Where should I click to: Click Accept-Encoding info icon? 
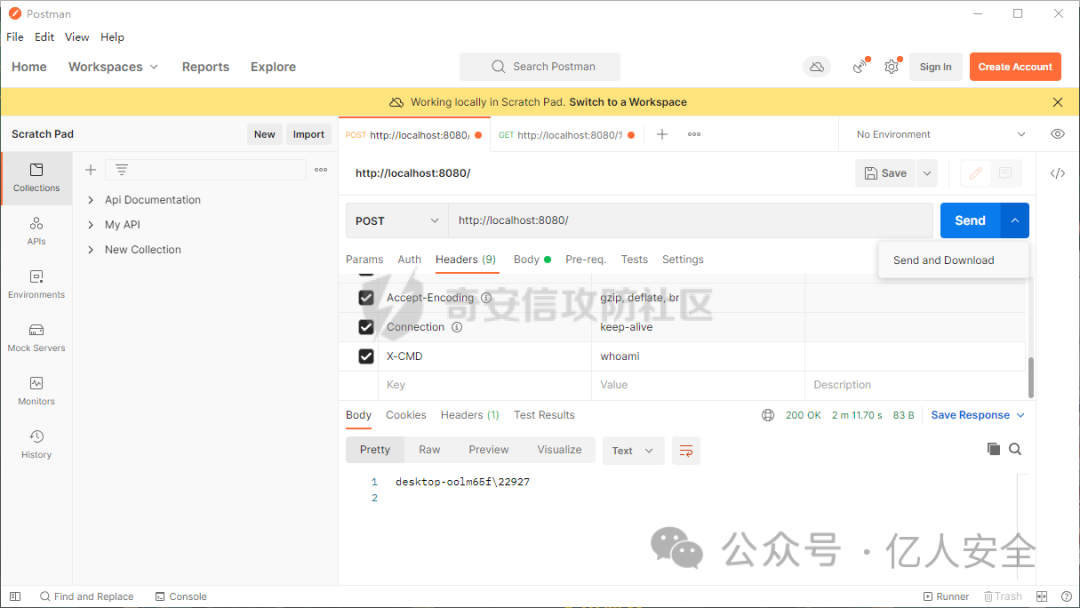click(486, 297)
